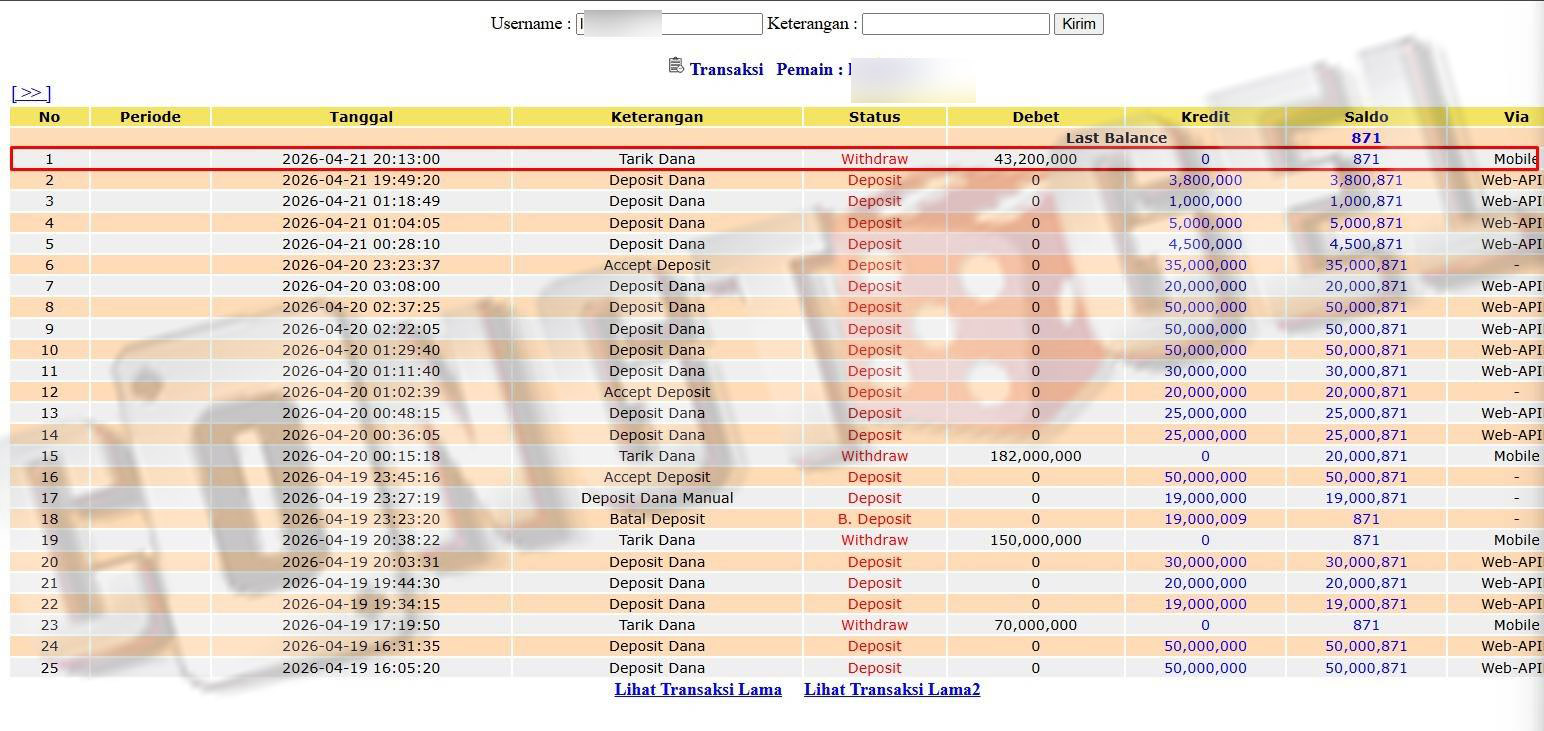Viewport: 1544px width, 731px height.
Task: Click the Username input field
Action: click(x=669, y=24)
